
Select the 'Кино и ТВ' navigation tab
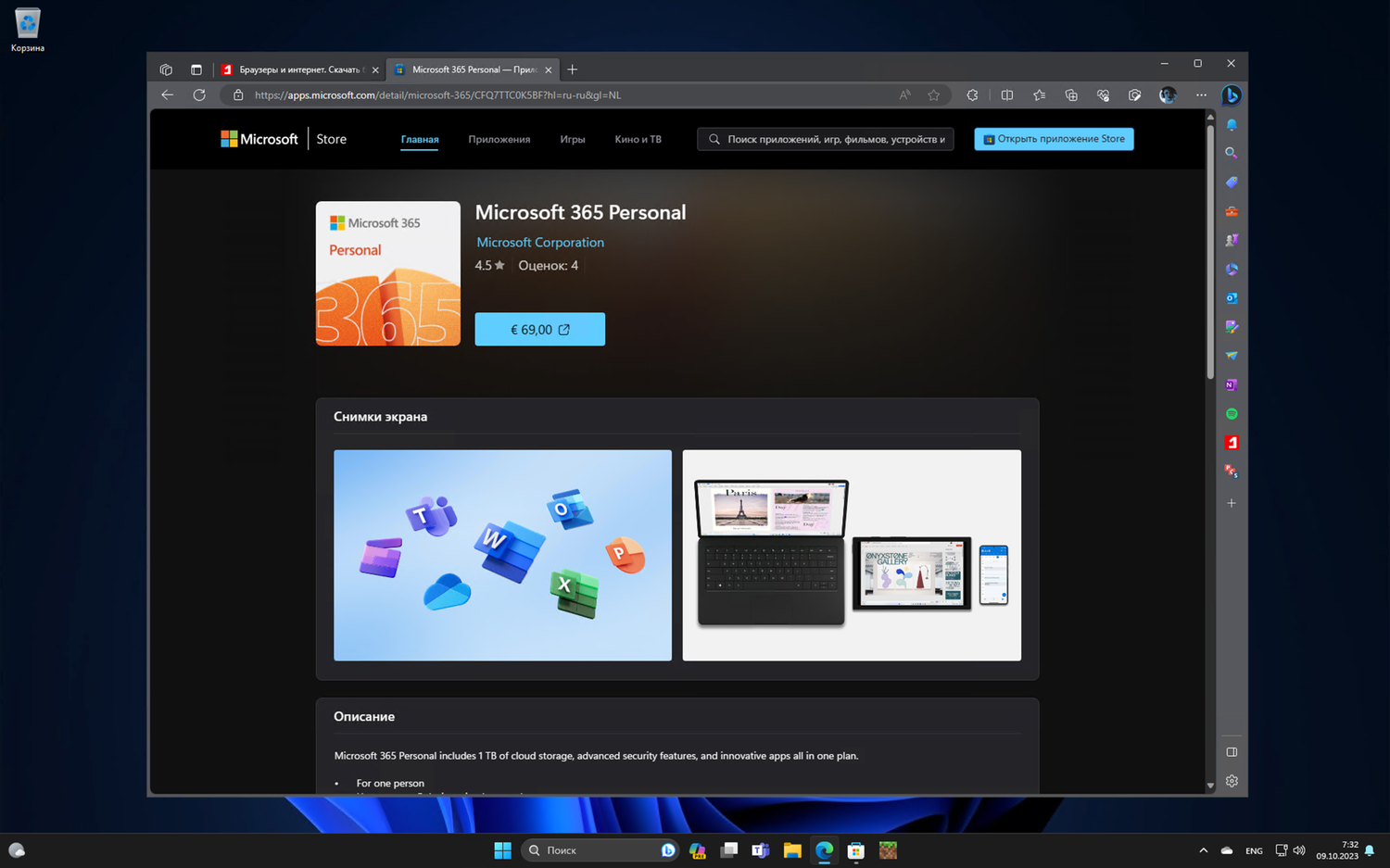[x=638, y=139]
